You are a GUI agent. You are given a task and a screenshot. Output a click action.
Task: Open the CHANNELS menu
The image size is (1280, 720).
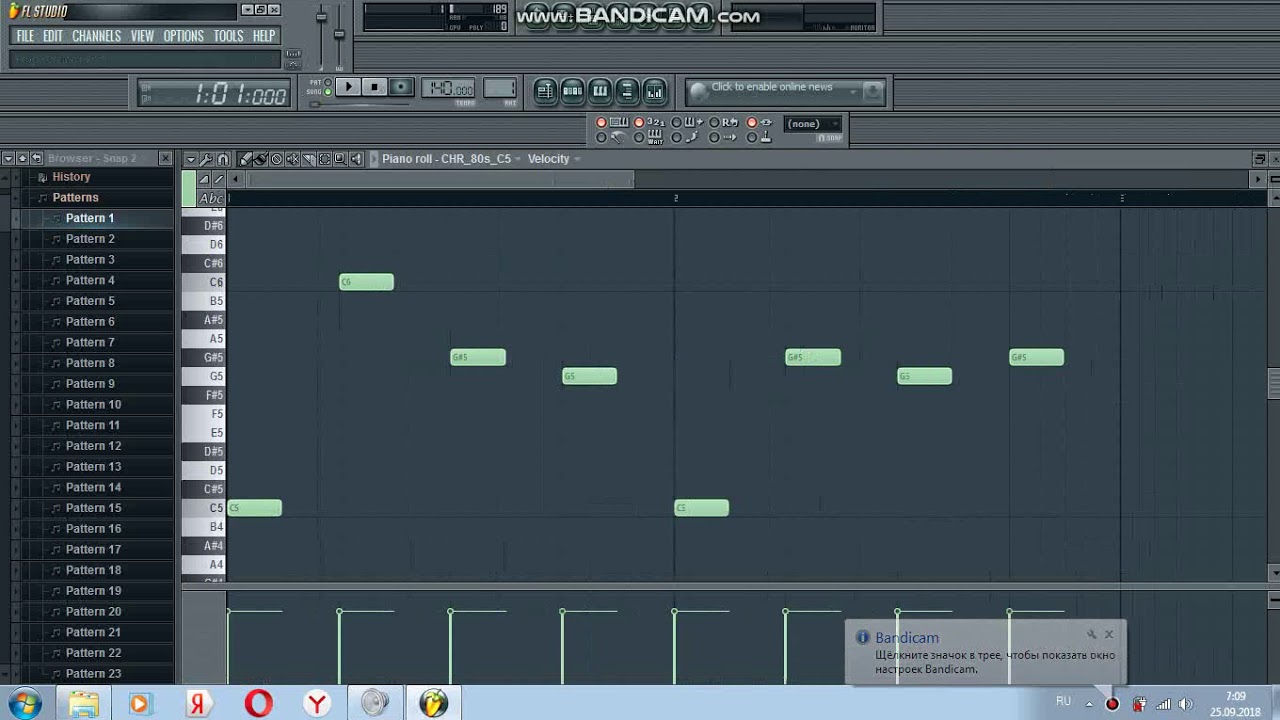(96, 36)
